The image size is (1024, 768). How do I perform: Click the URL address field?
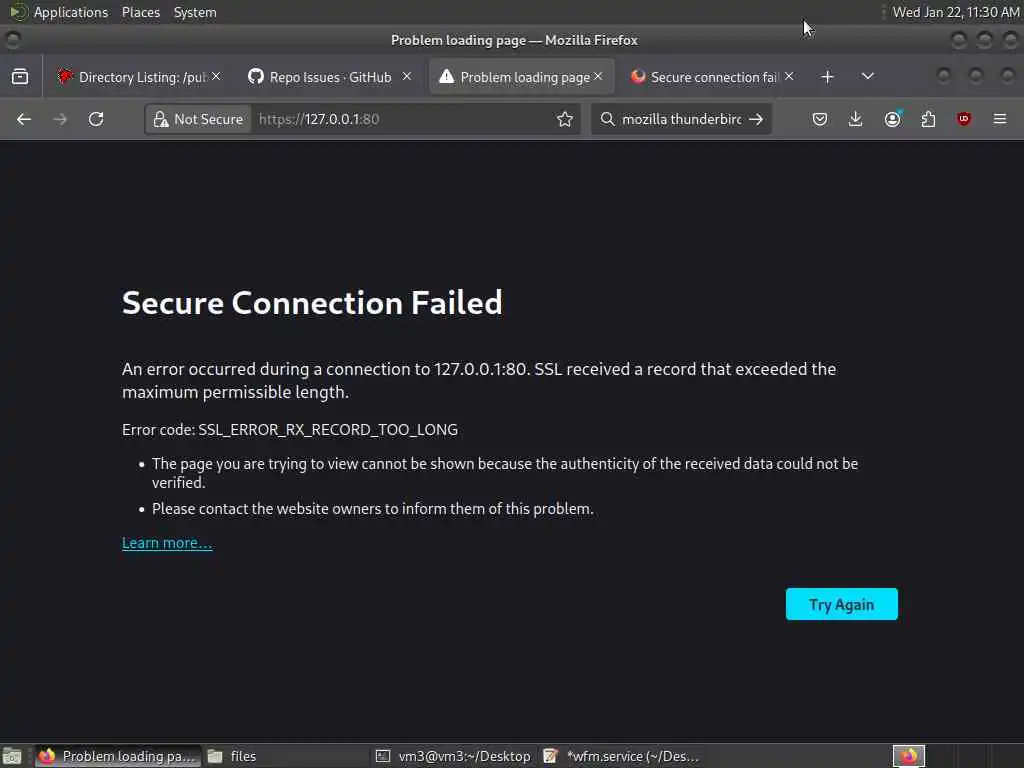[x=400, y=119]
